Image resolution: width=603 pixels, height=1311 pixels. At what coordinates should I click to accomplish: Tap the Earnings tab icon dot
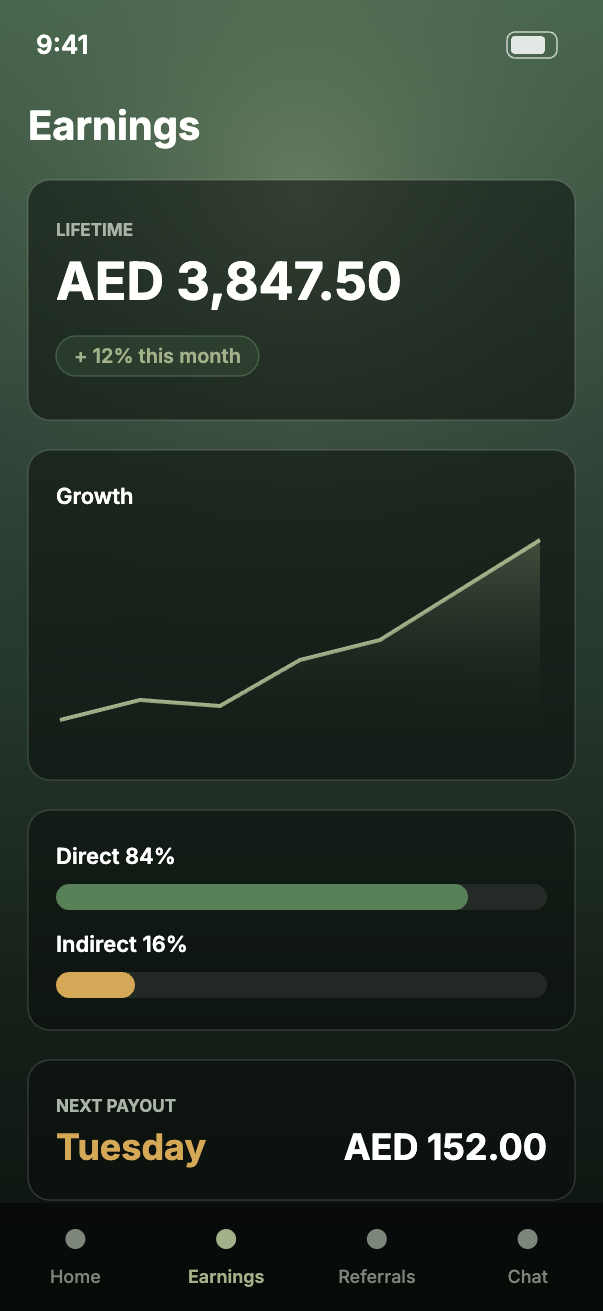pos(226,1239)
